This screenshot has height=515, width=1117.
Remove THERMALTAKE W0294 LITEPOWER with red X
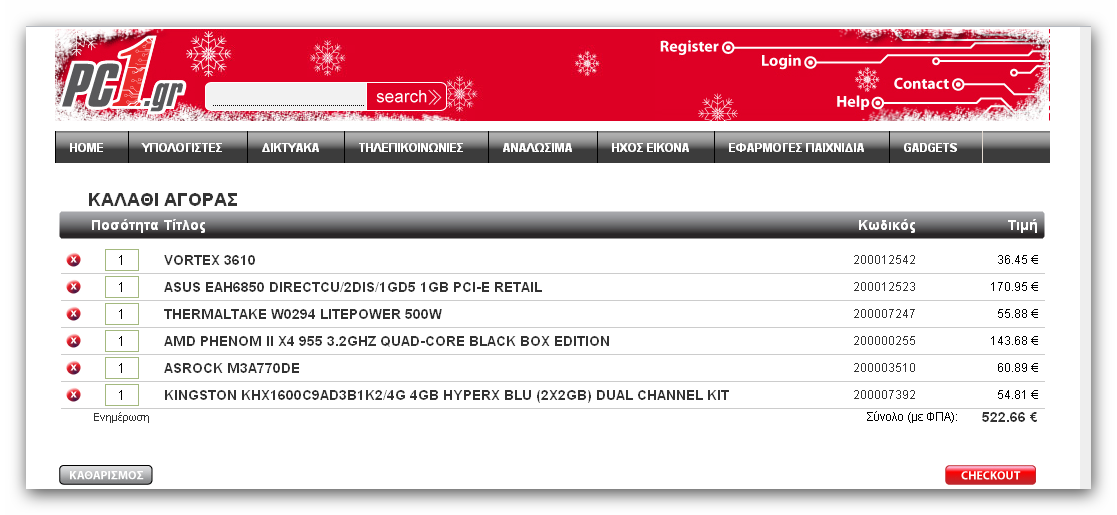click(73, 314)
